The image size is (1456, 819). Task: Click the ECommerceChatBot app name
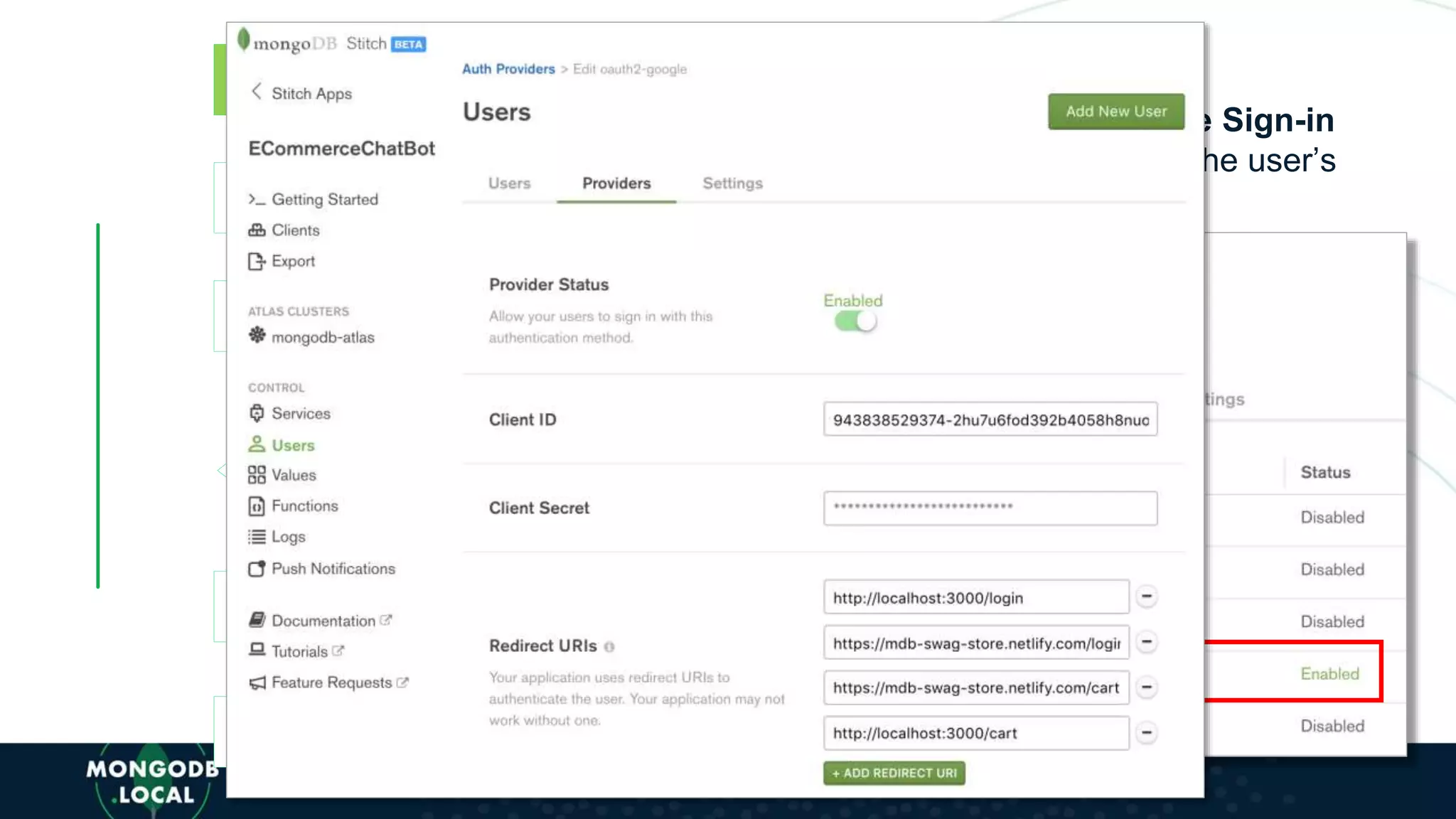(341, 149)
